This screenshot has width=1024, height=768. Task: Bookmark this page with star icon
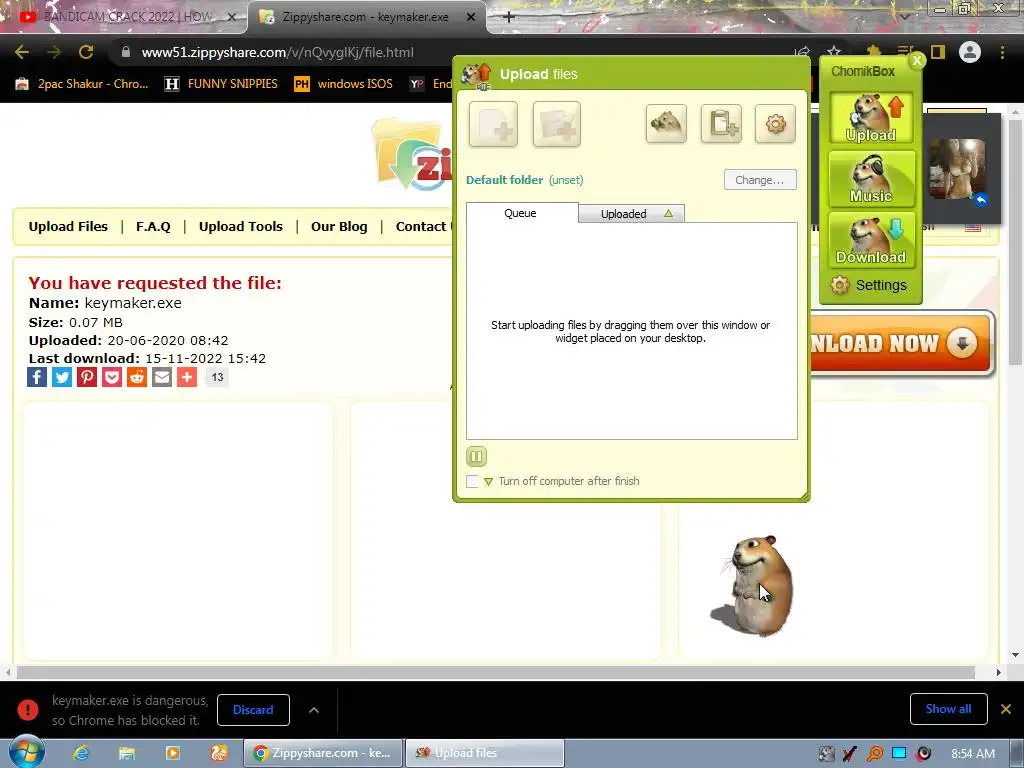[834, 52]
